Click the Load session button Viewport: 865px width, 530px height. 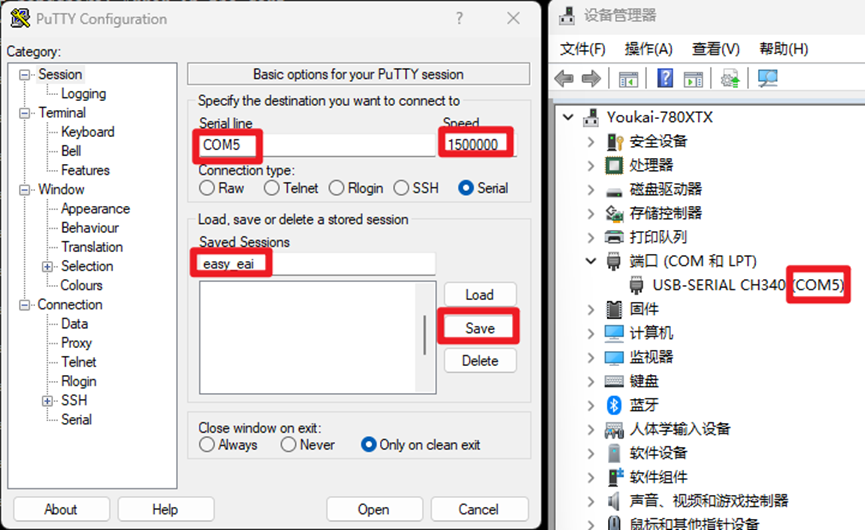point(480,295)
